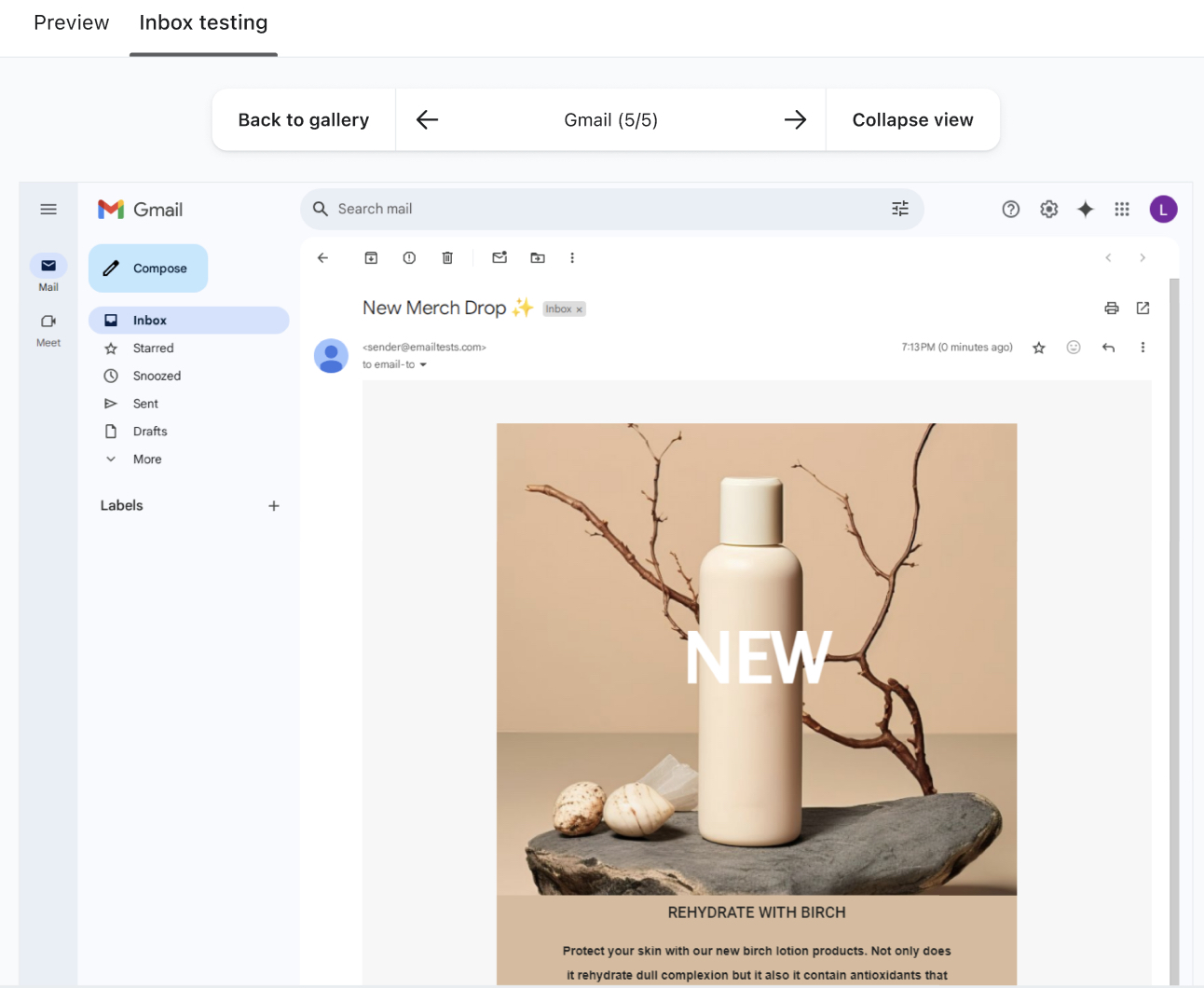The height and width of the screenshot is (988, 1204).
Task: Click the Gemini sparkle icon
Action: click(1085, 209)
